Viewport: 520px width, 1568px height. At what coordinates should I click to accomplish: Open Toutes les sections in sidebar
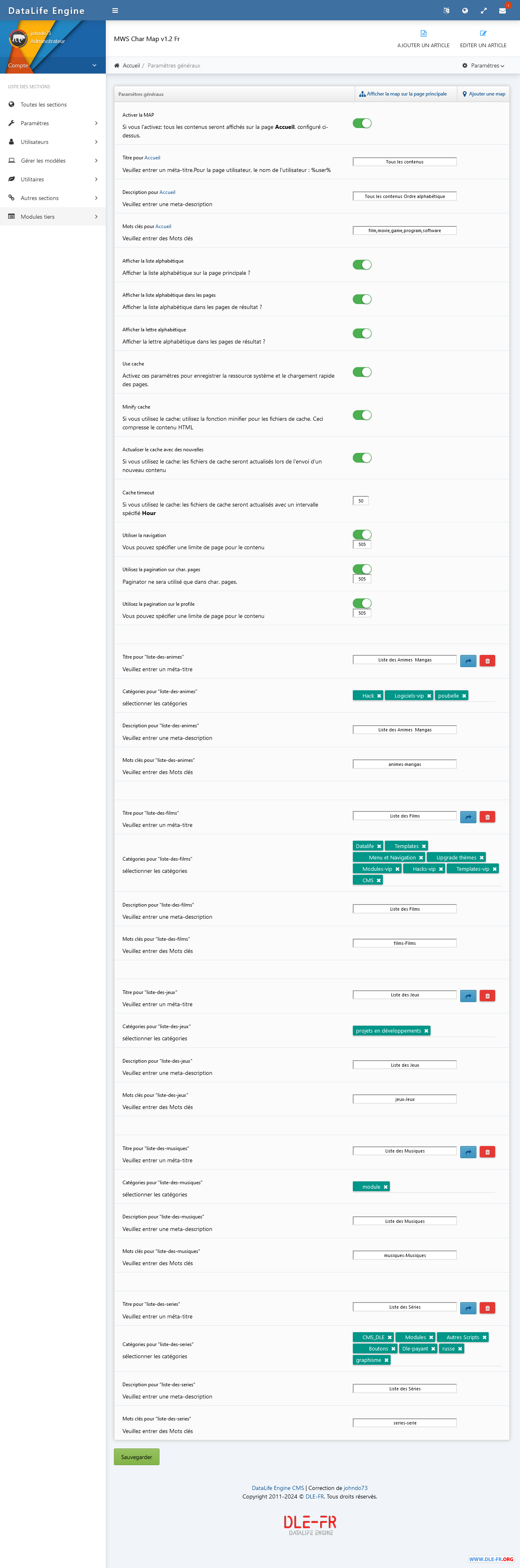tap(53, 105)
